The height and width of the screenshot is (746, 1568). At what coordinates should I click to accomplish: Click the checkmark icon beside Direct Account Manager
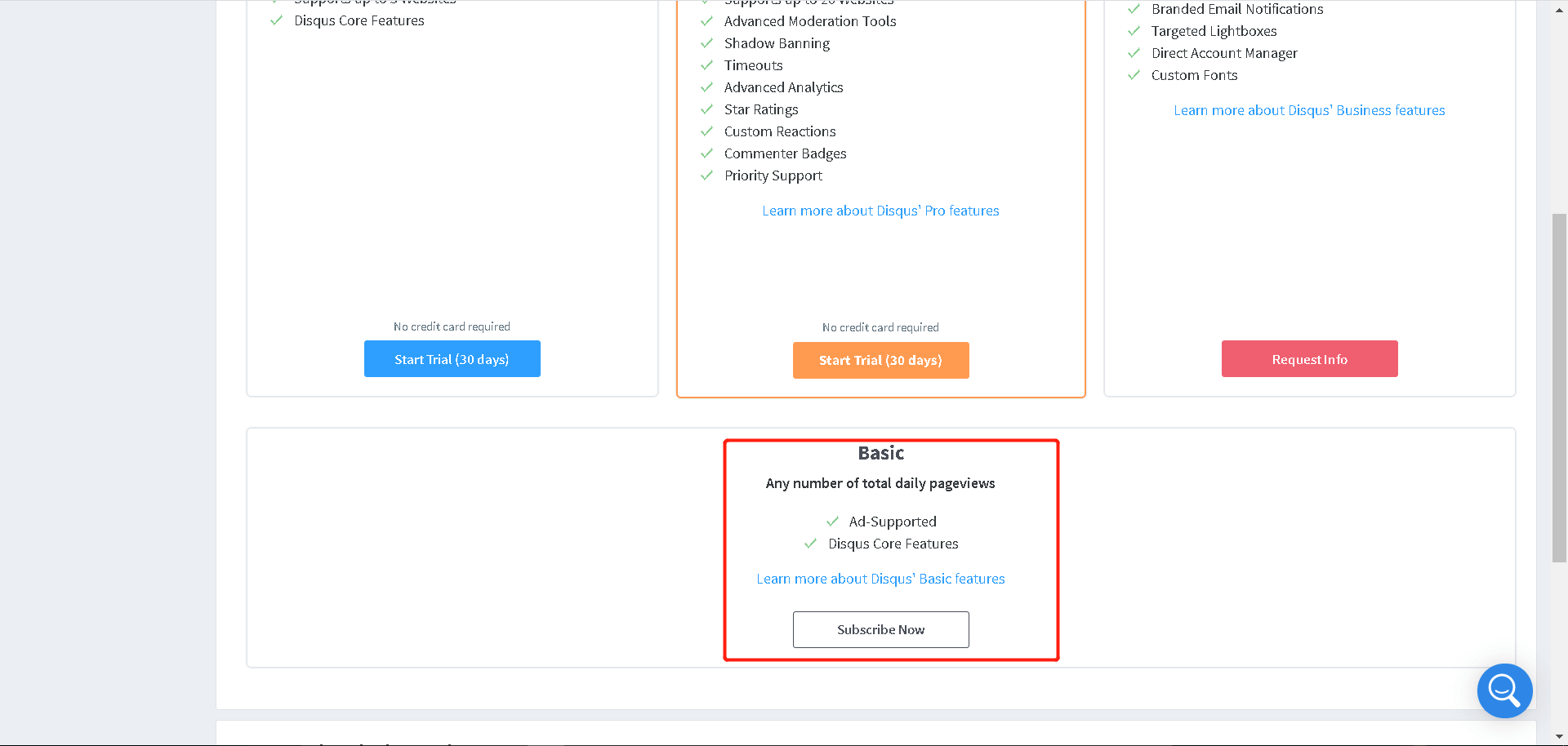(x=1134, y=52)
